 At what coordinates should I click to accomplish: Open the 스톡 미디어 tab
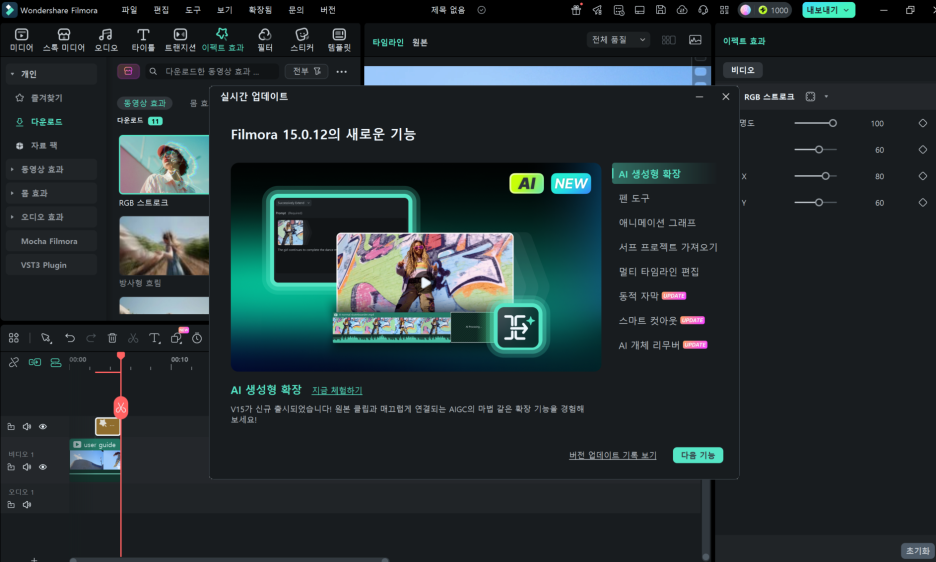[x=64, y=39]
